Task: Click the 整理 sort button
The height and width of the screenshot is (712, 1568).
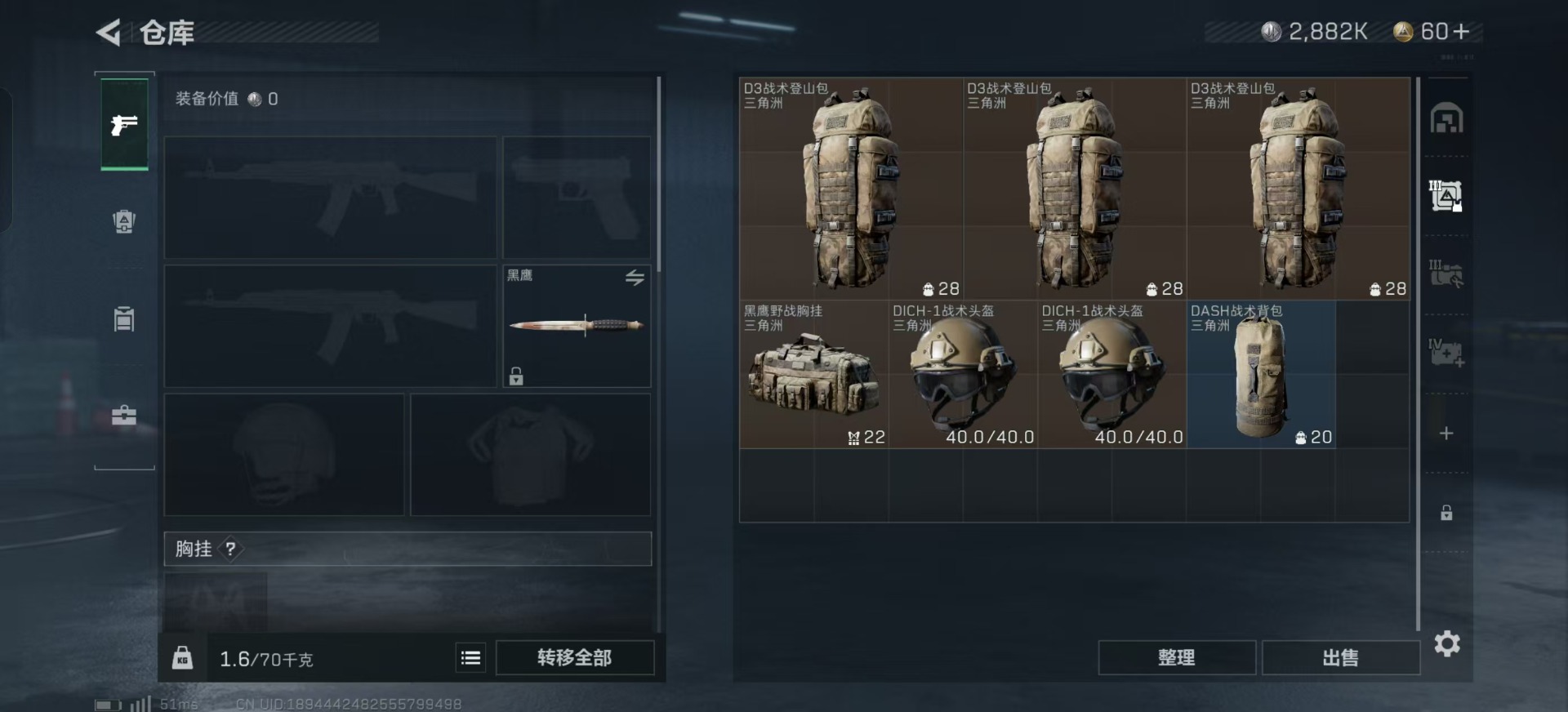Action: coord(1177,658)
